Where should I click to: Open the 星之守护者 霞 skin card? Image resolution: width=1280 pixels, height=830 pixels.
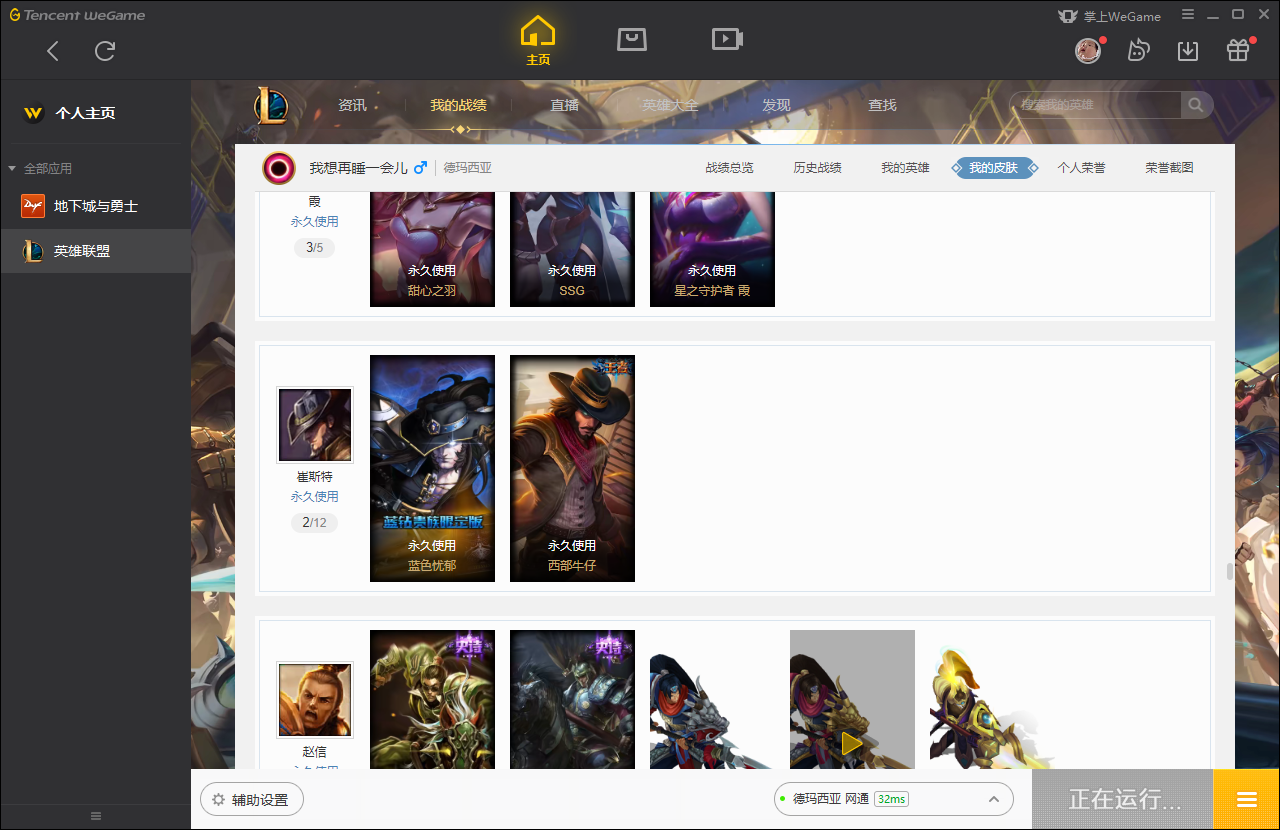712,249
